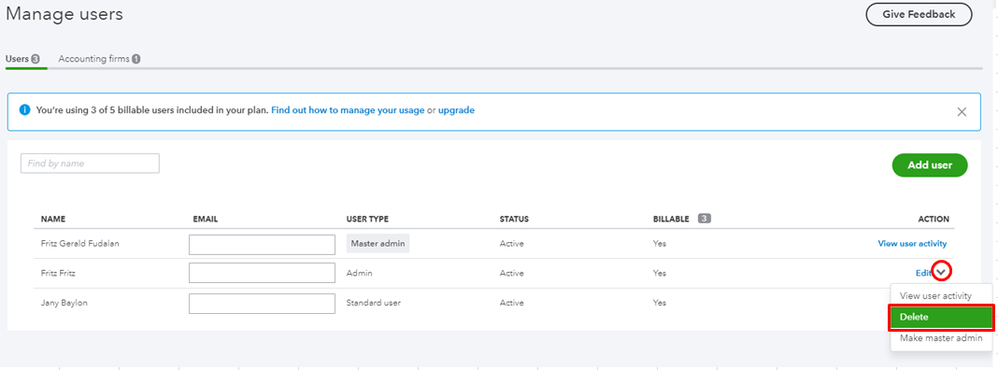Click the Add user button
This screenshot has height=370, width=998.
click(x=929, y=165)
